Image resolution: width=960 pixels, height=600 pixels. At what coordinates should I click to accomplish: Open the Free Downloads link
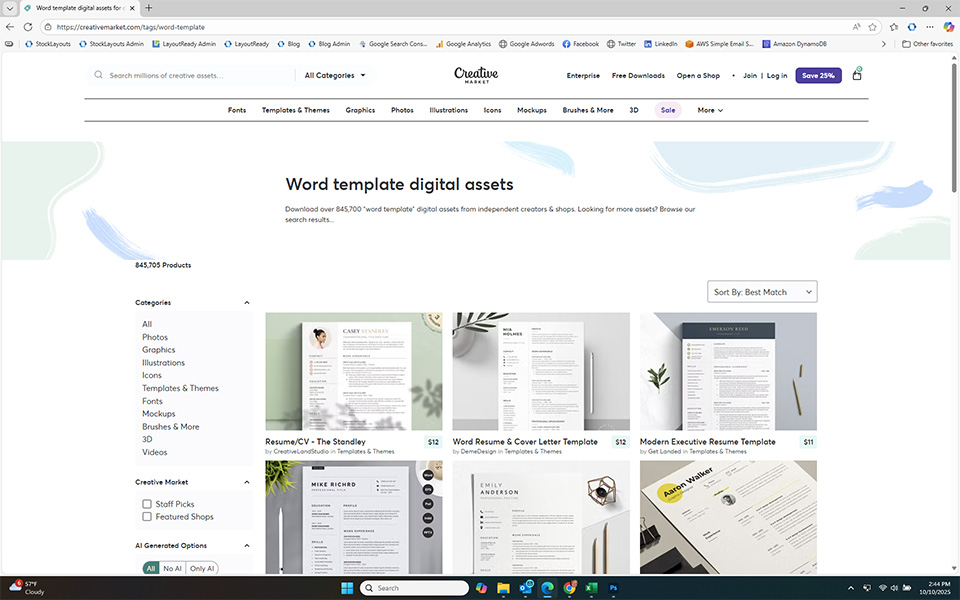[638, 75]
